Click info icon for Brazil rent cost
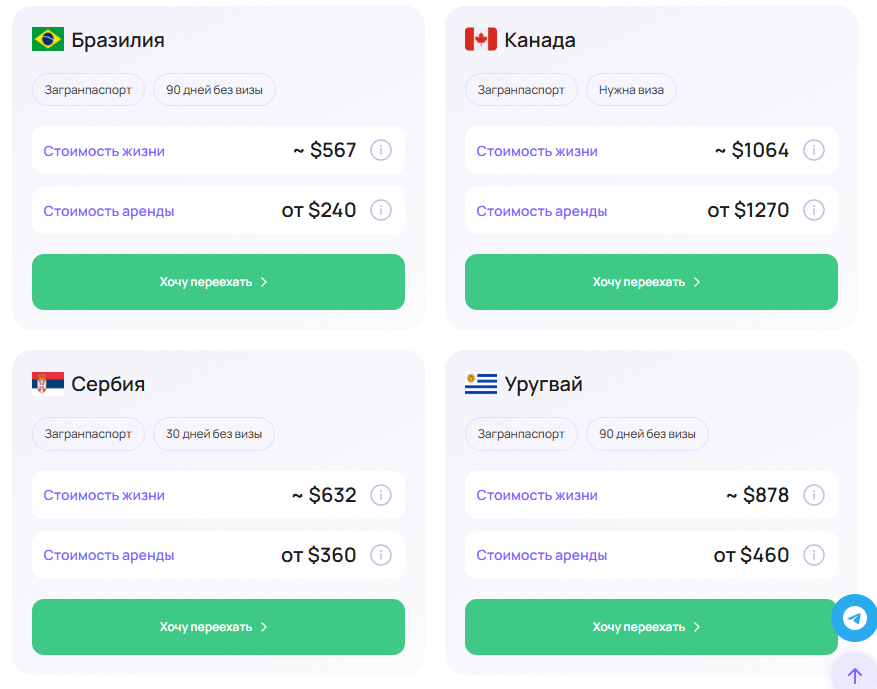Viewport: 877px width, 689px height. (381, 210)
